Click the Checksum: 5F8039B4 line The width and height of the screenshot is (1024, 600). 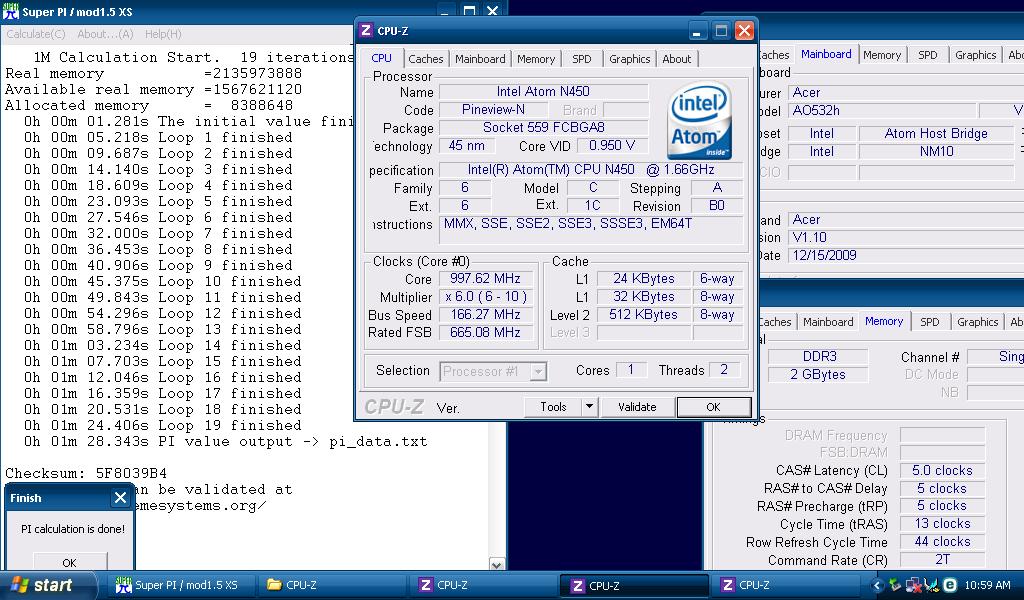(86, 473)
